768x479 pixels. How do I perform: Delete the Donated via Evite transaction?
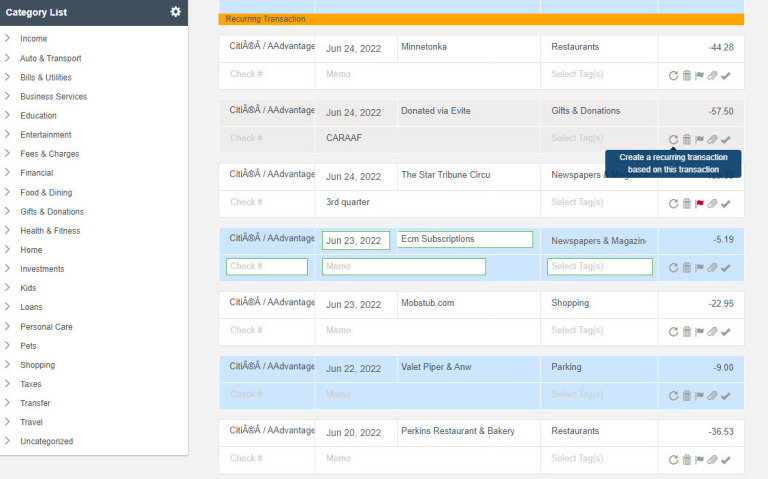pyautogui.click(x=687, y=140)
